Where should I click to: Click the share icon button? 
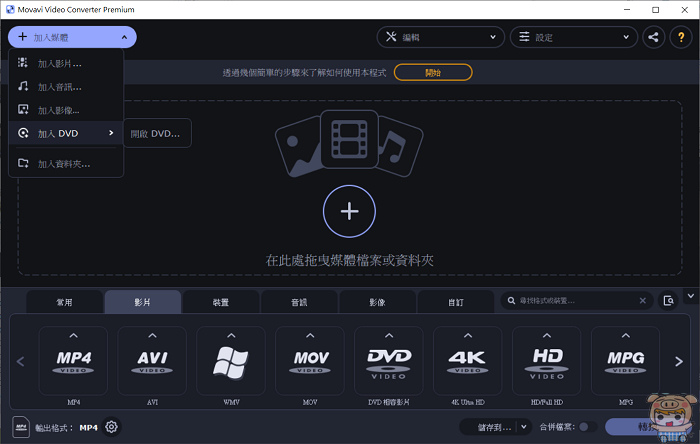pos(654,37)
